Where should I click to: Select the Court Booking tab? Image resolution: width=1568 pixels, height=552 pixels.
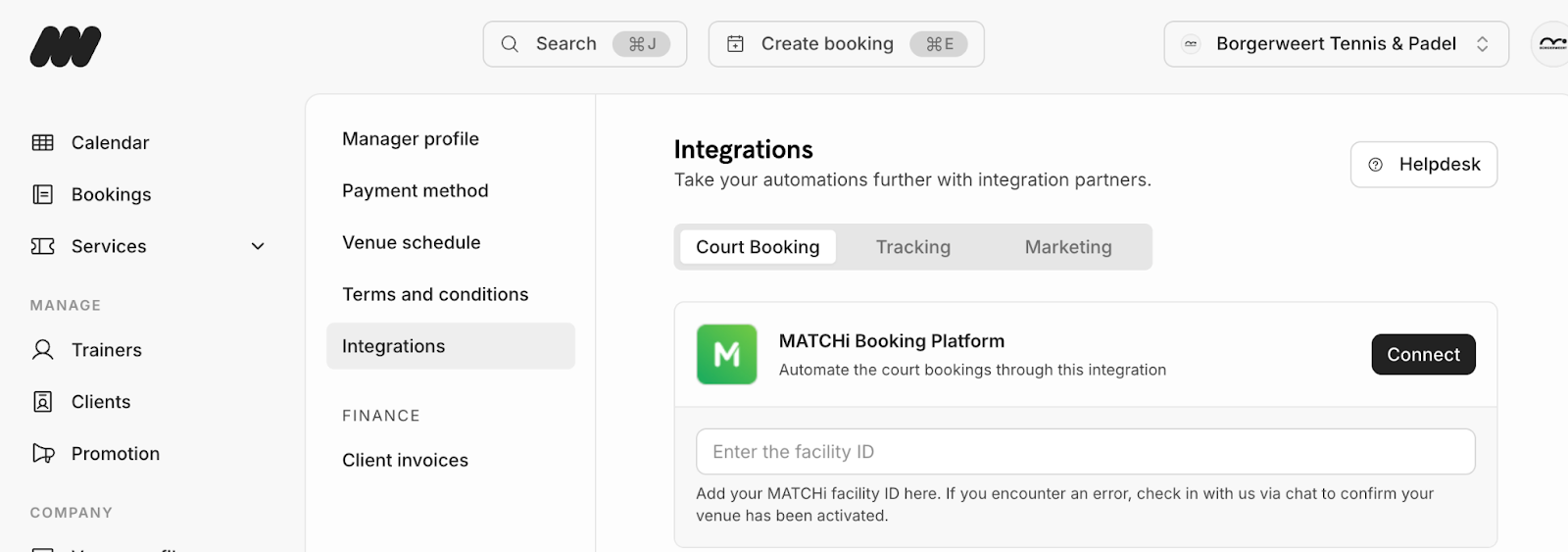tap(757, 247)
